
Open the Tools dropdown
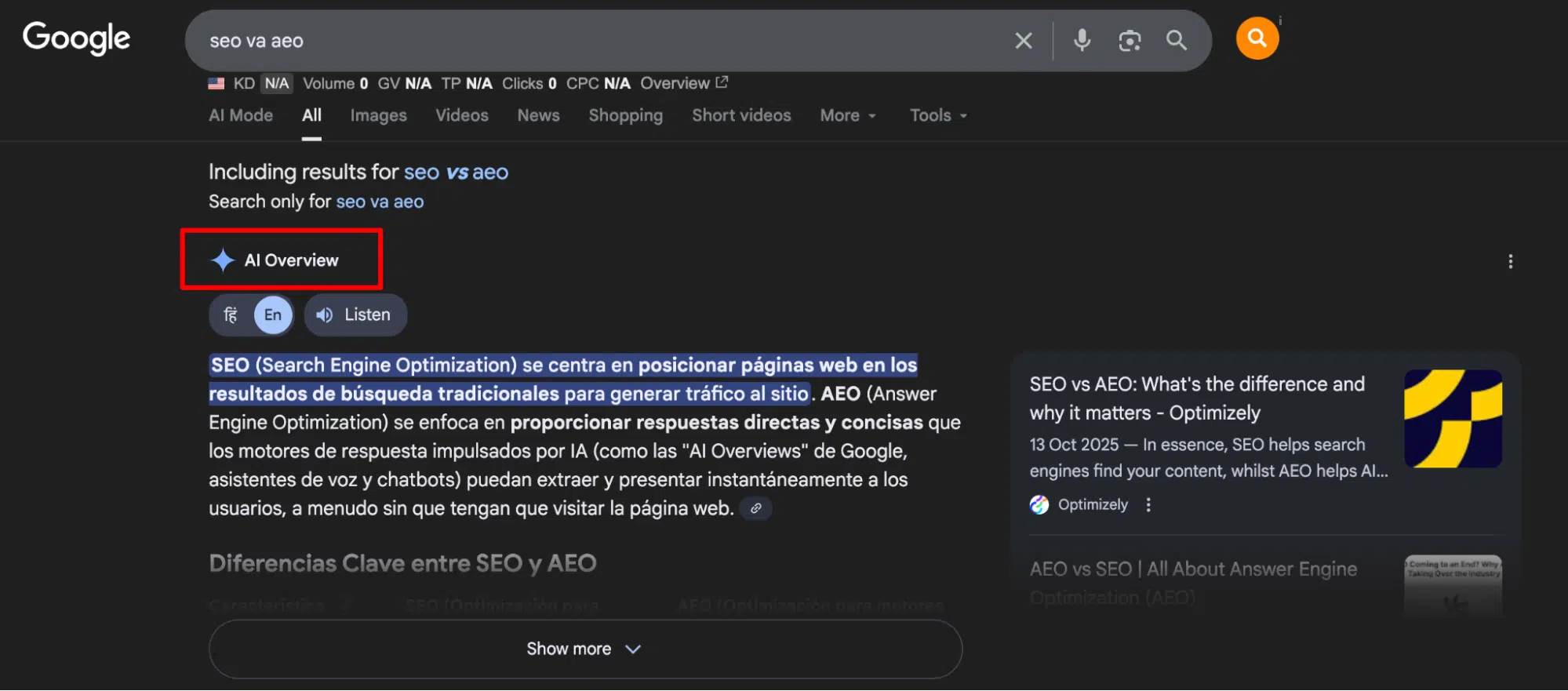pos(937,115)
